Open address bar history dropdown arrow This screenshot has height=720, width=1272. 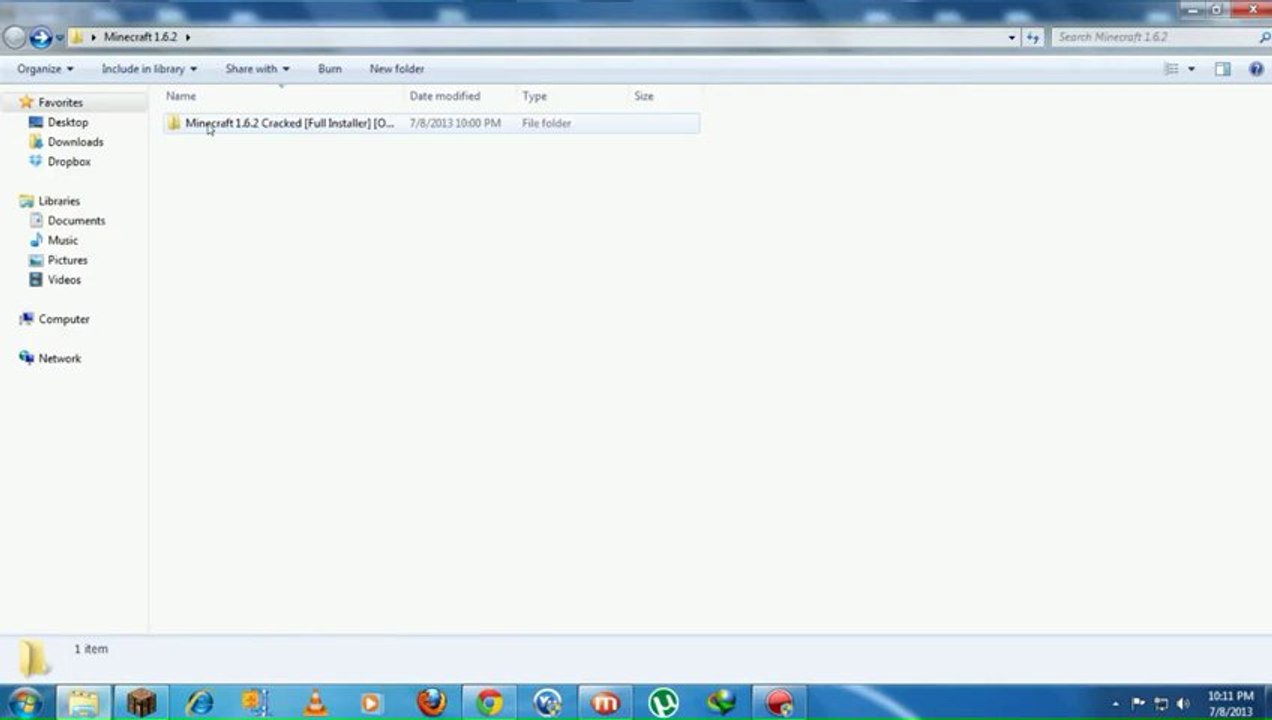click(x=1012, y=37)
